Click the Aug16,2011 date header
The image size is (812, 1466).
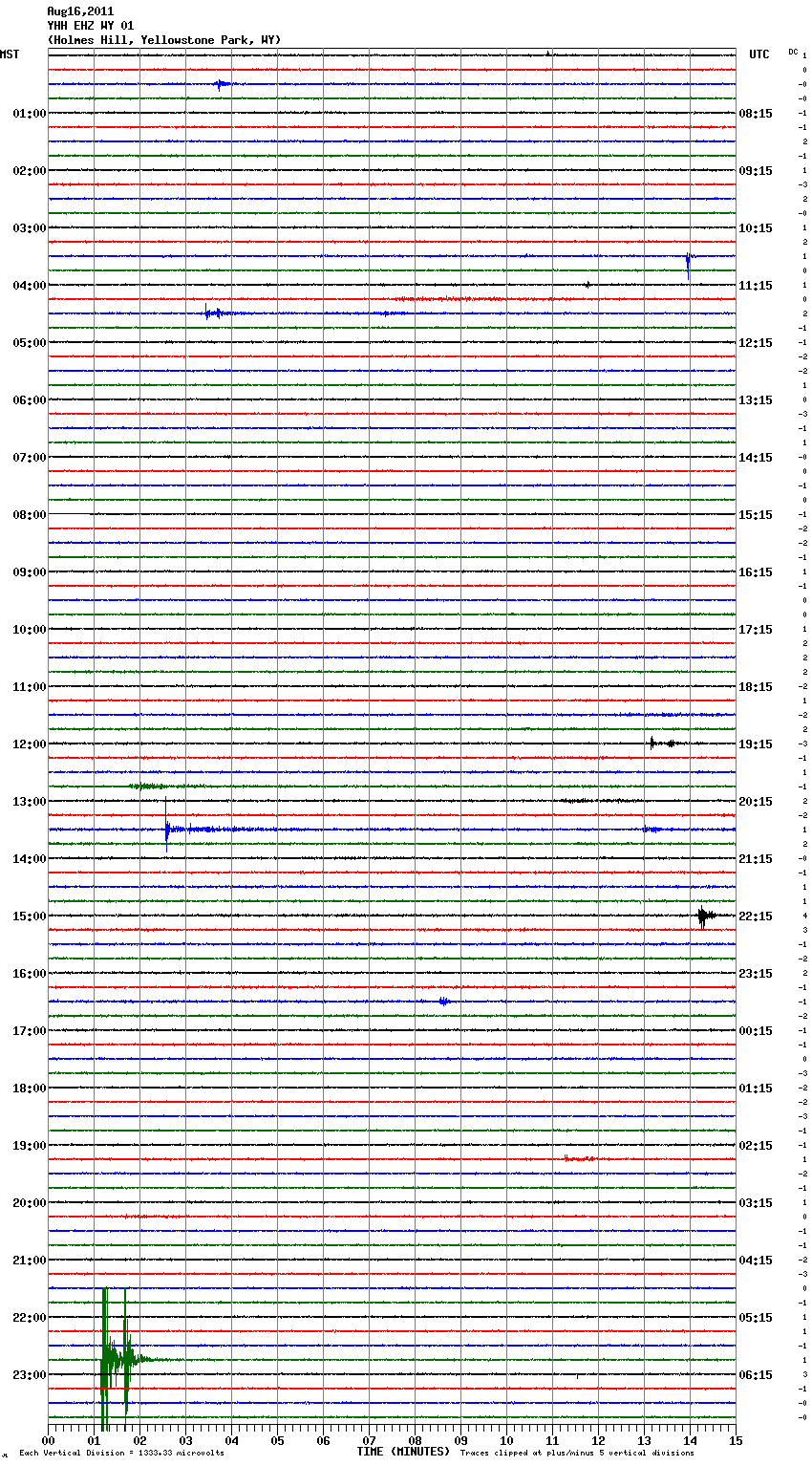pyautogui.click(x=80, y=11)
